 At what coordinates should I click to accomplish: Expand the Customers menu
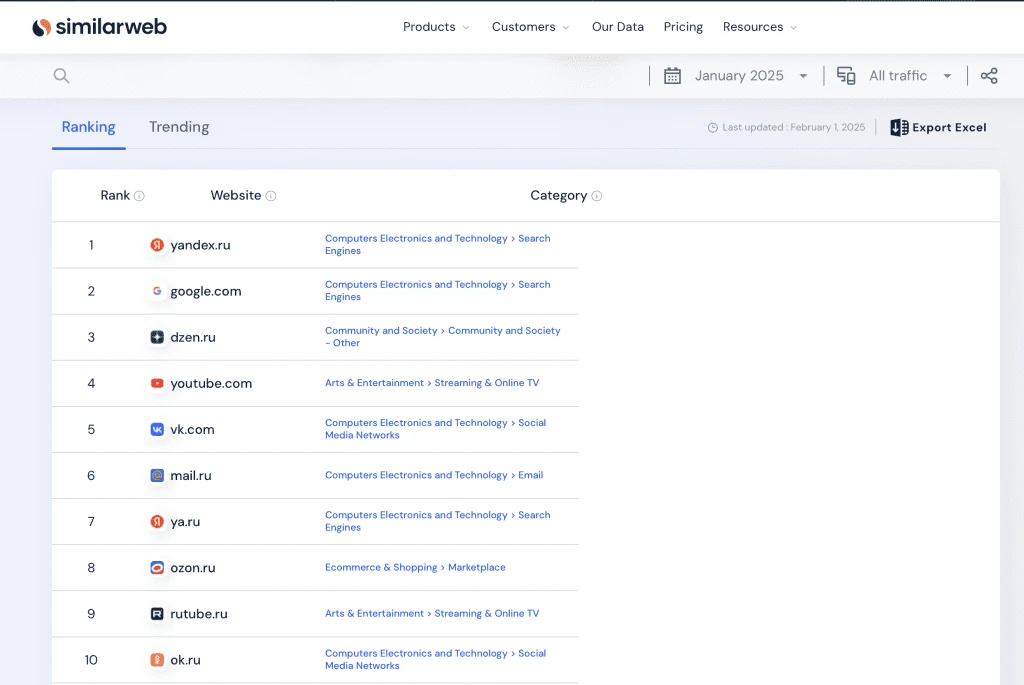click(530, 27)
